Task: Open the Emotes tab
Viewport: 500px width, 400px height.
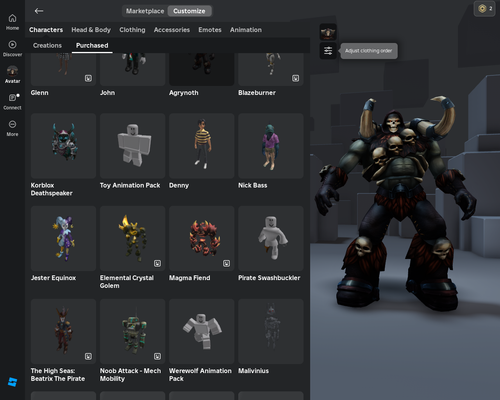Action: [x=210, y=30]
